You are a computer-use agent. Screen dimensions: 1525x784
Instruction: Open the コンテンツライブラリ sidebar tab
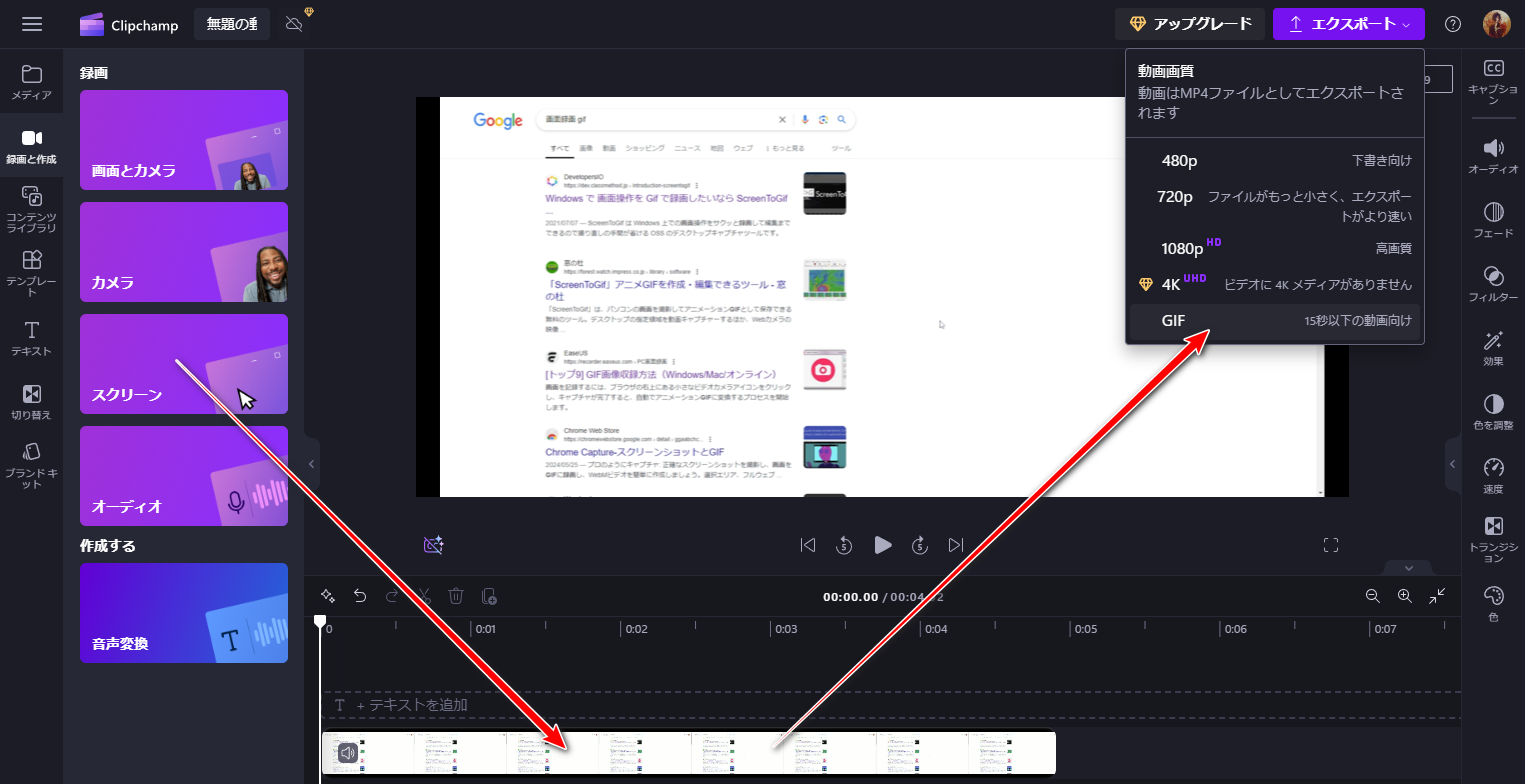point(31,209)
